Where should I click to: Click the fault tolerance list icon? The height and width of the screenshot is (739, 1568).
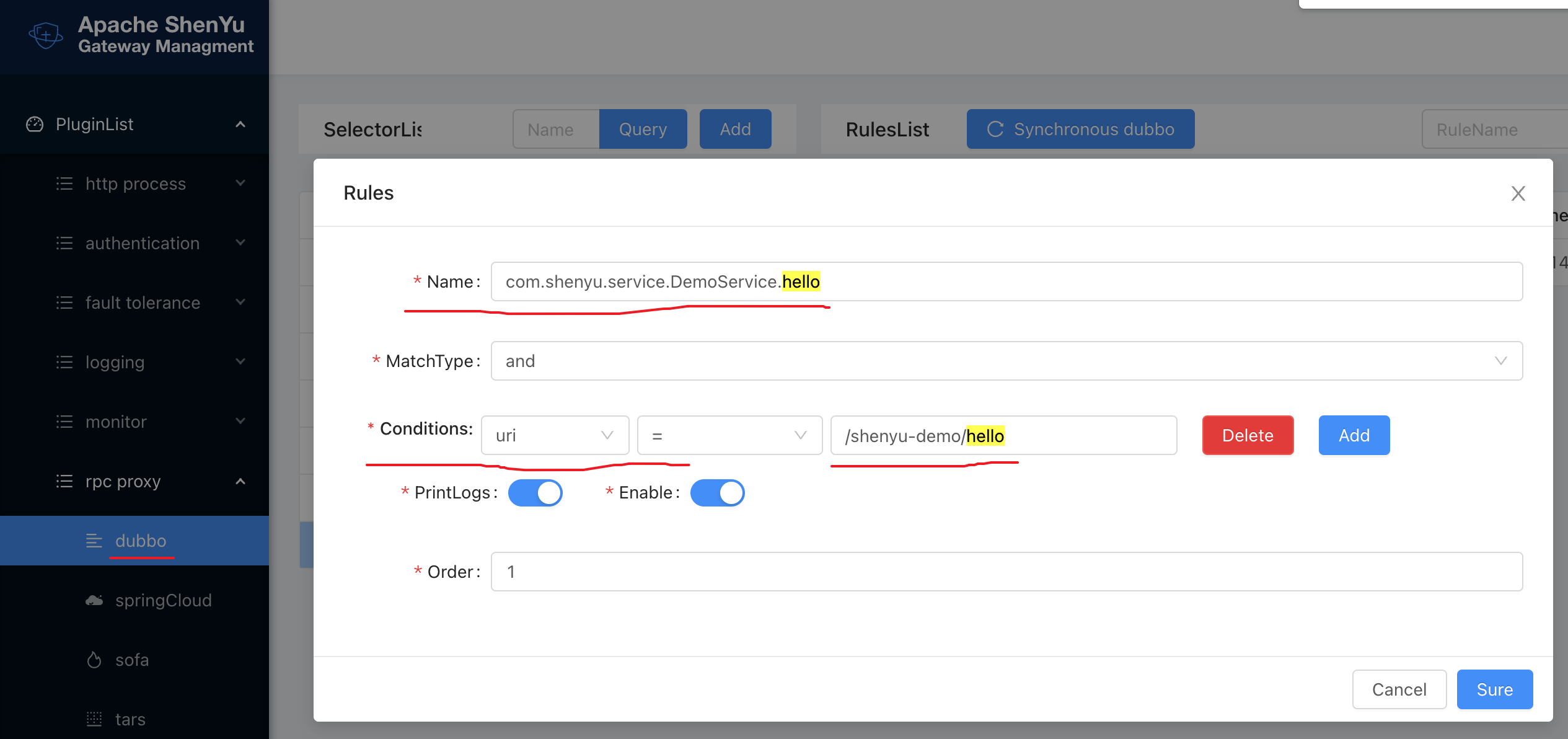pos(64,302)
